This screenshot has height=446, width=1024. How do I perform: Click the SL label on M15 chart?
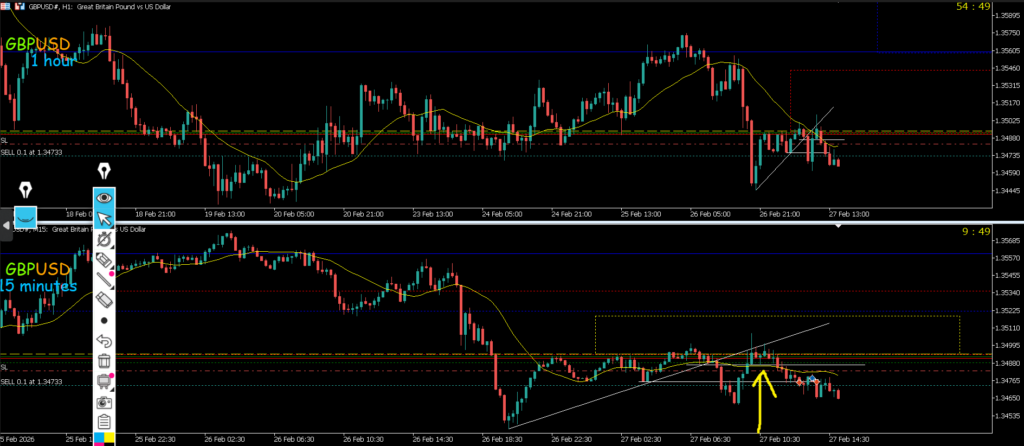click(x=5, y=368)
